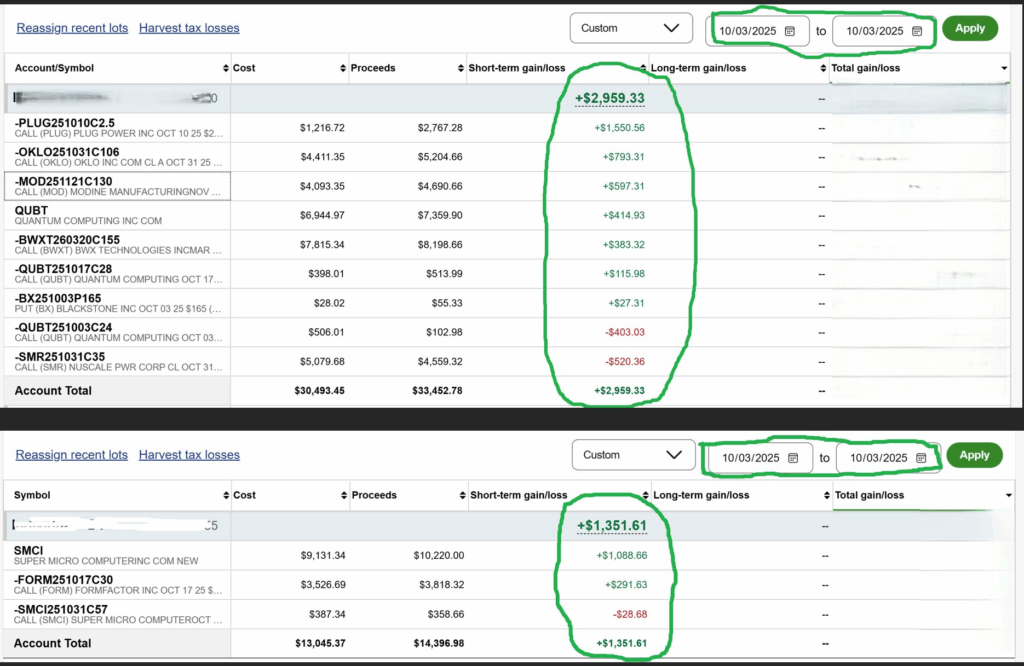The width and height of the screenshot is (1024, 666).
Task: Open Harvest tax losses link in bottom panel
Action: pos(189,455)
